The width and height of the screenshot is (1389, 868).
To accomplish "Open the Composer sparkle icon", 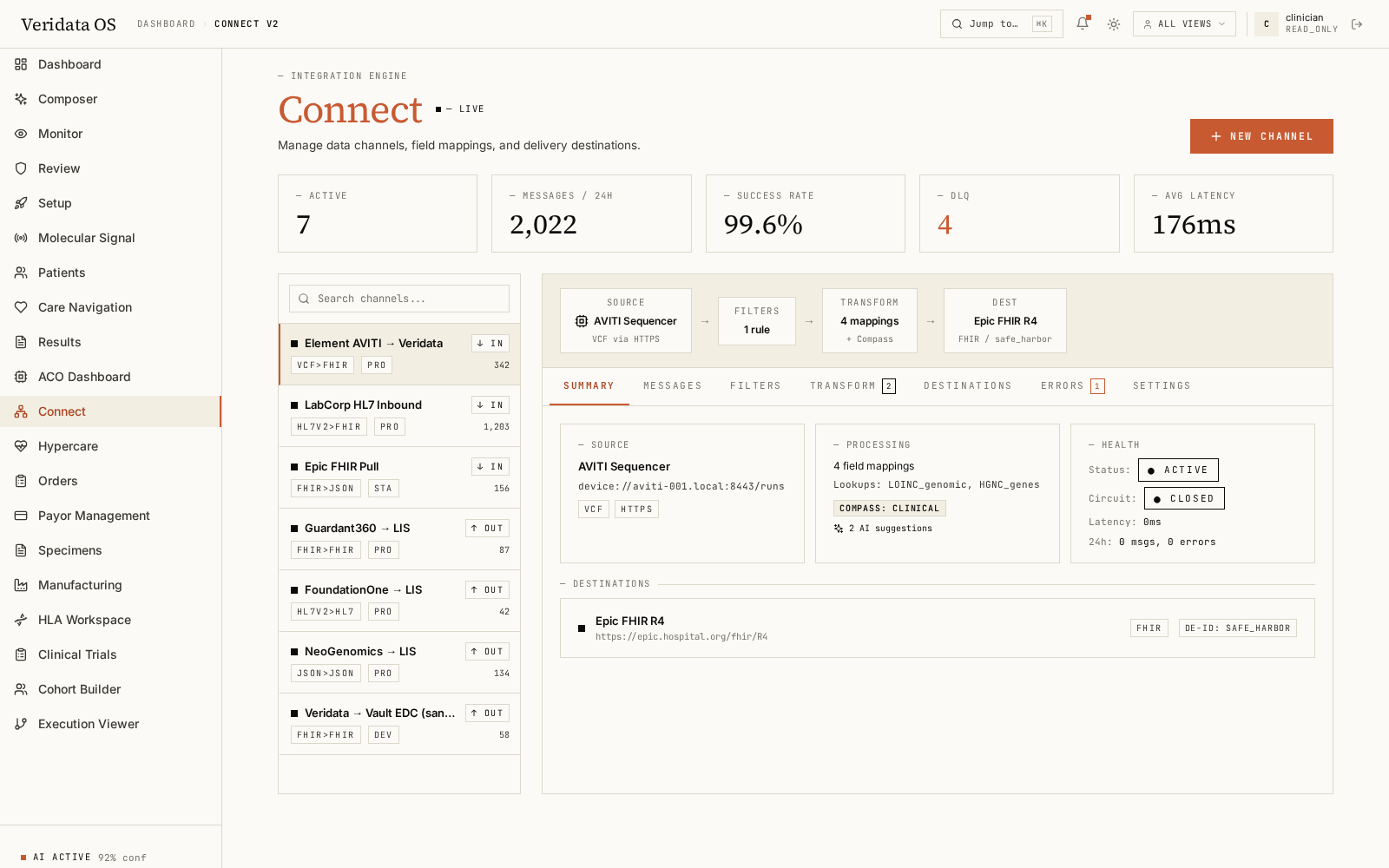I will [x=21, y=99].
